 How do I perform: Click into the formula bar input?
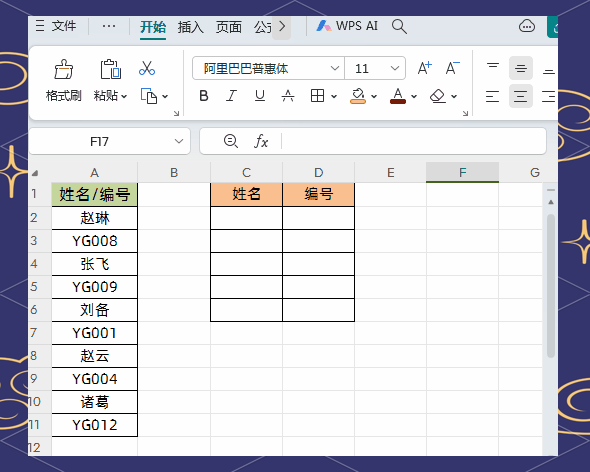tap(413, 141)
